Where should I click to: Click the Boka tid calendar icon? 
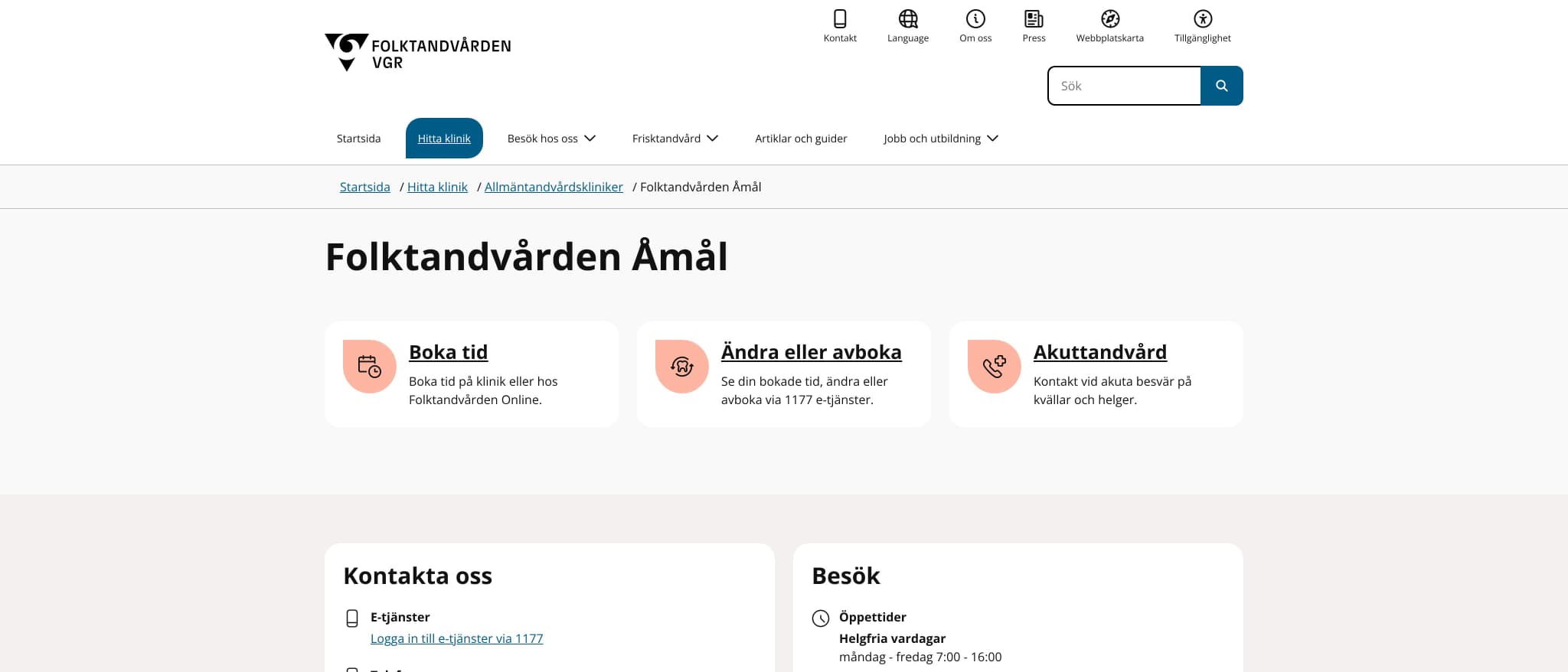pos(370,367)
